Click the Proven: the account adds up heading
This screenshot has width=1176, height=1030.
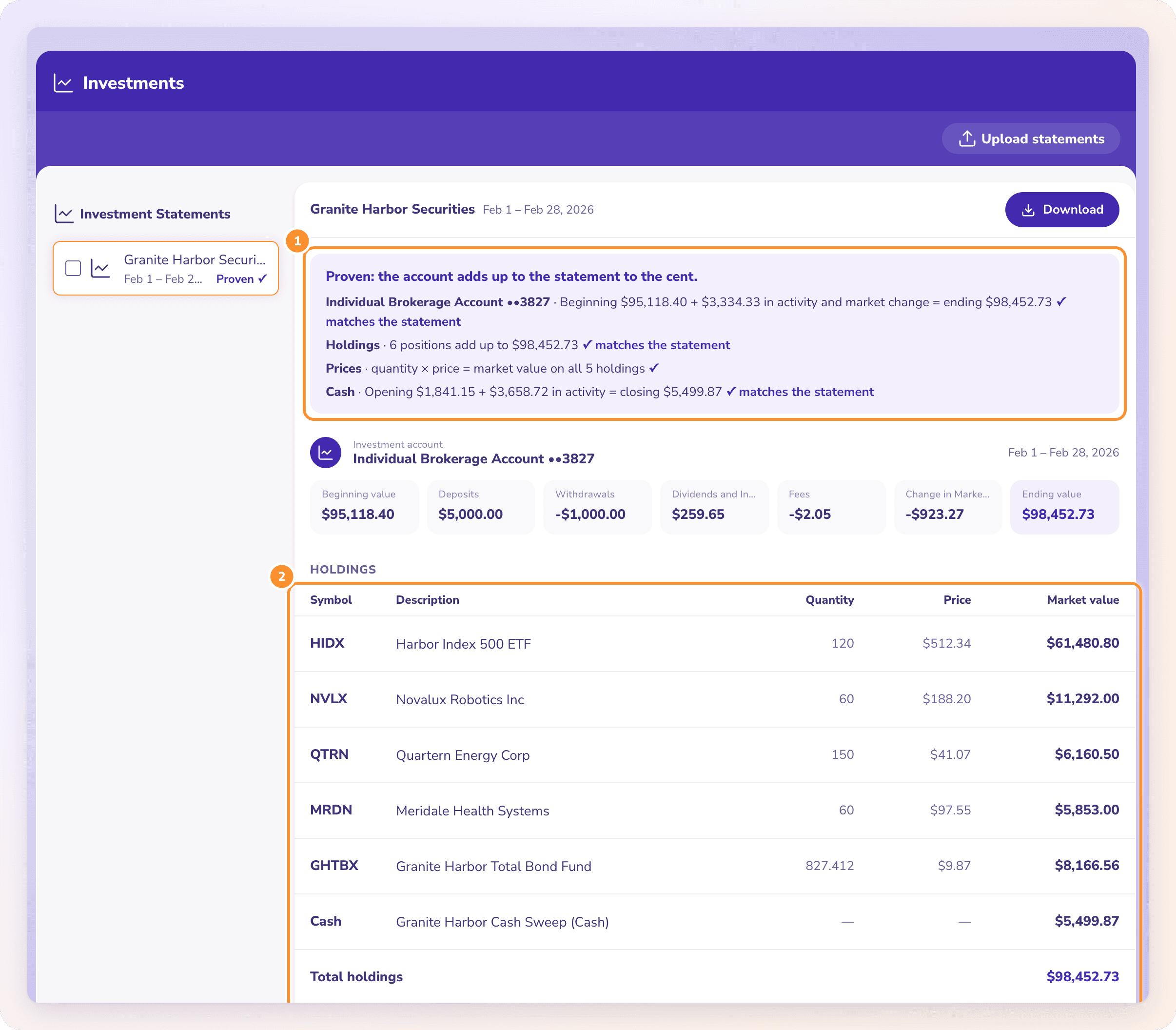(x=511, y=277)
